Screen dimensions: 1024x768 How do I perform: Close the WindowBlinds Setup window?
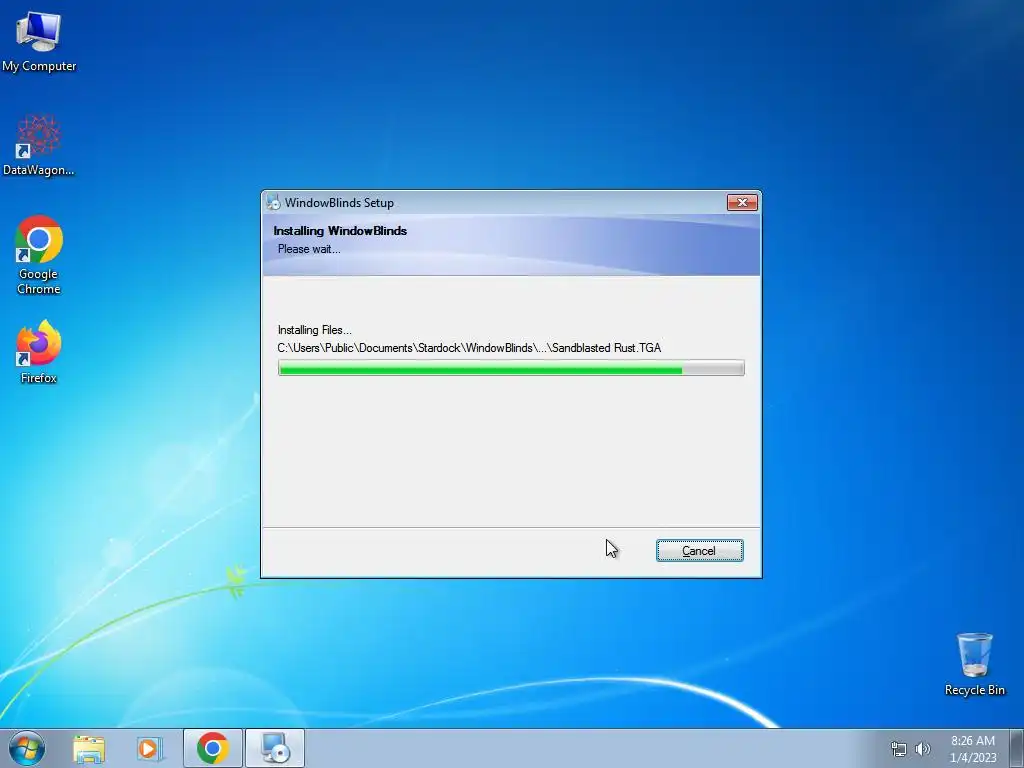(x=742, y=202)
